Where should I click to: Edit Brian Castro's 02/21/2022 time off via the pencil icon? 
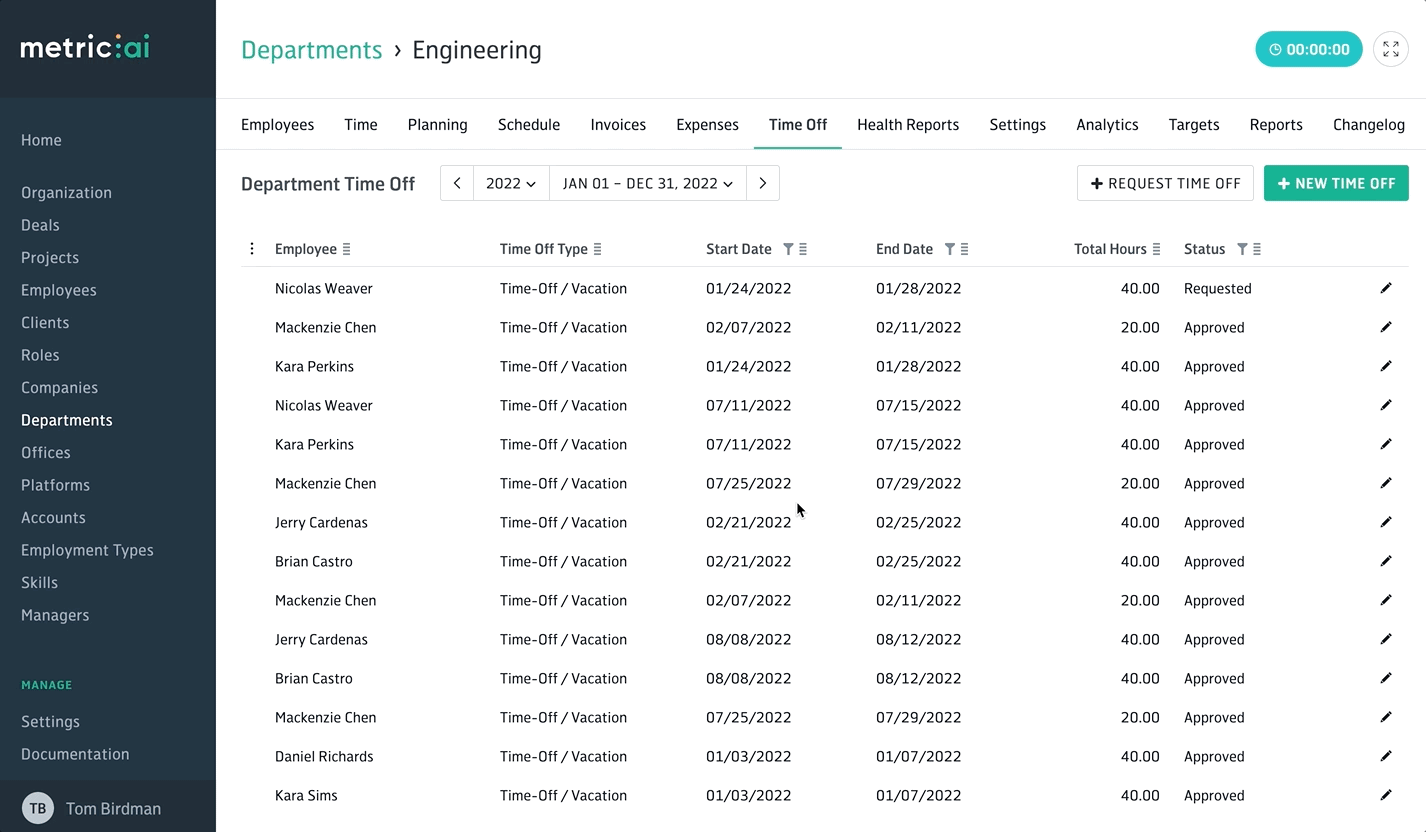point(1386,561)
